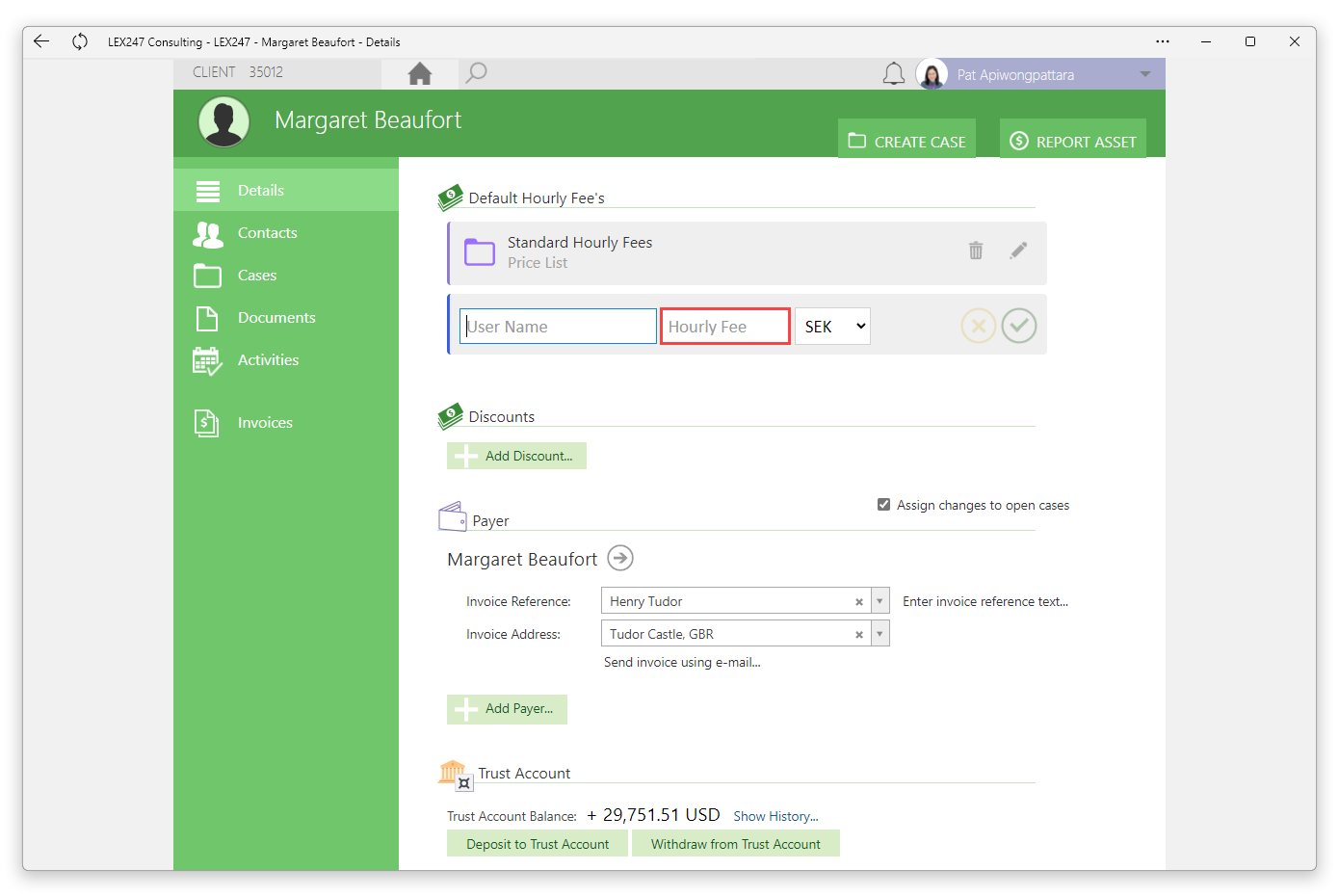
Task: Click the Payer wallet icon
Action: (x=453, y=516)
